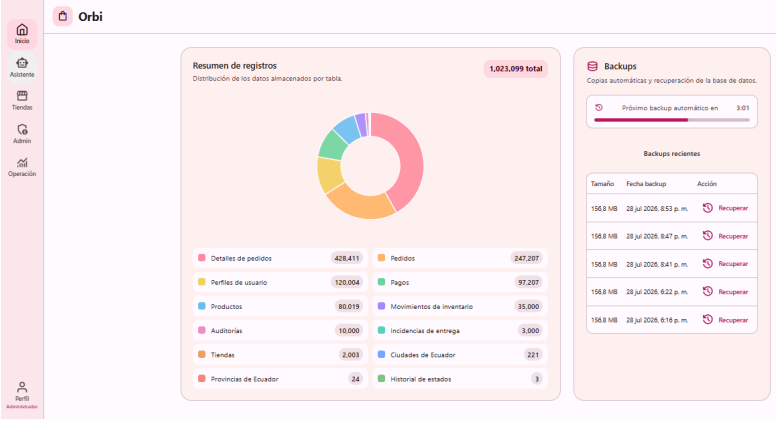Click the 120,004 count value
Viewport: 776px width, 423px height.
[x=346, y=282]
